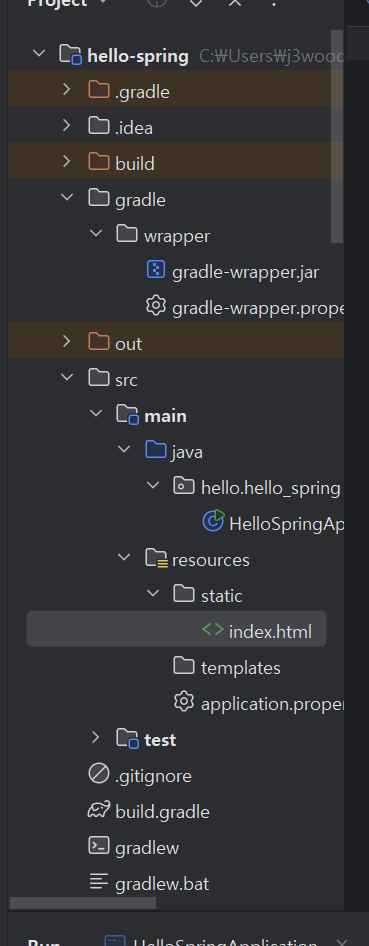The image size is (369, 946).
Task: Collapse the src folder node
Action: (67, 378)
